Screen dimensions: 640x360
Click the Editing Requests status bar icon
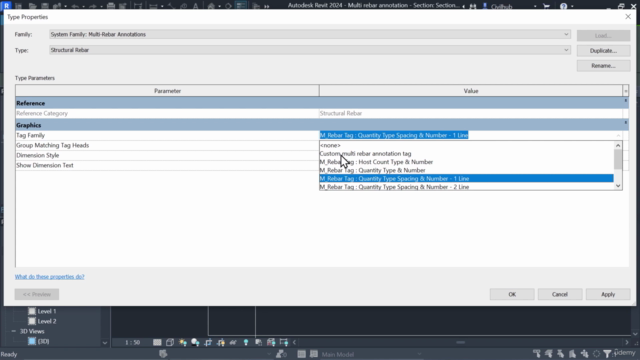pyautogui.click(x=281, y=354)
